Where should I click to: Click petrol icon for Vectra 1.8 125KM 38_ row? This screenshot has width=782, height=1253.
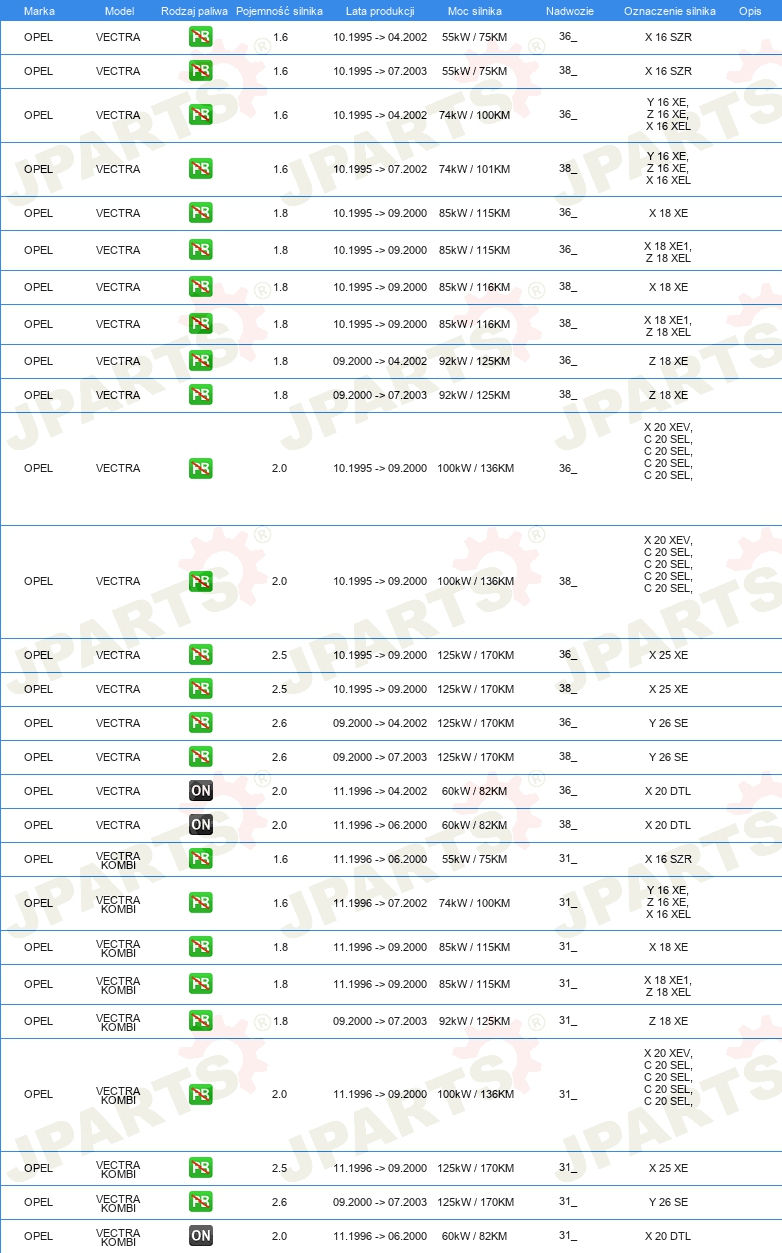tap(200, 395)
